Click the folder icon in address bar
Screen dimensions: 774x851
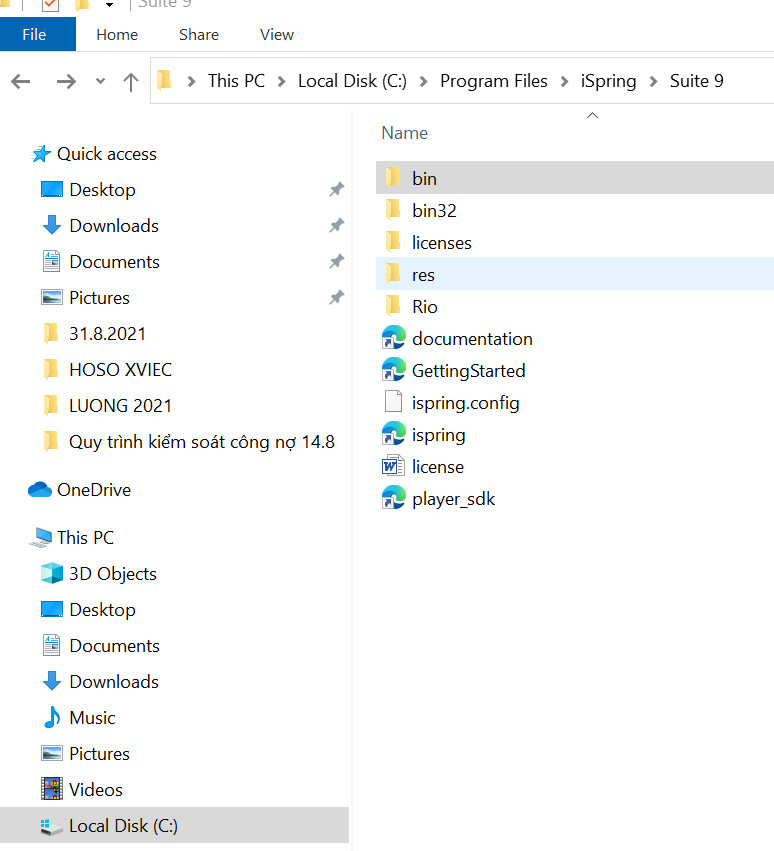(164, 80)
